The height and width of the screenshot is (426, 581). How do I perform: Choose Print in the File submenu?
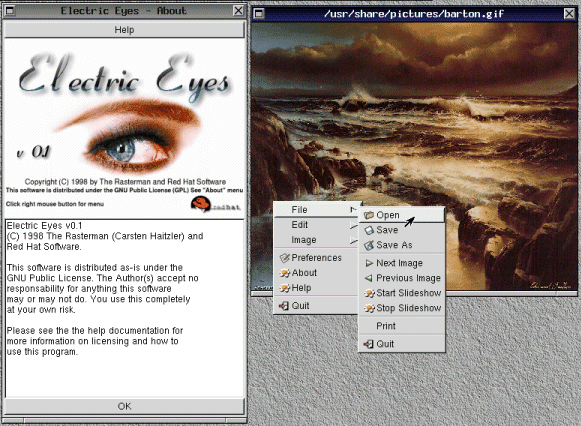[x=402, y=326]
